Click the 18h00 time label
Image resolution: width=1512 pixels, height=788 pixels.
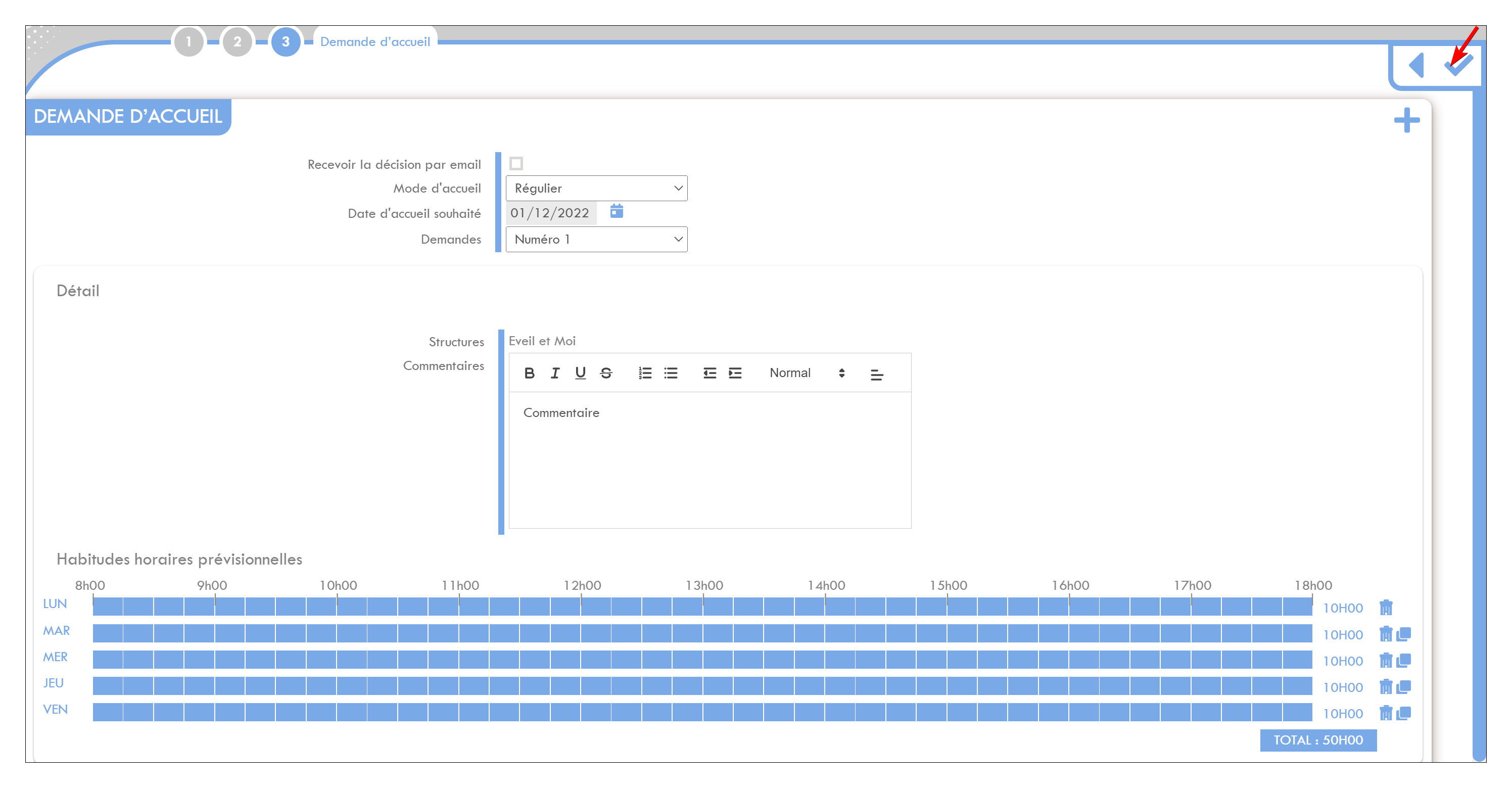[1313, 585]
